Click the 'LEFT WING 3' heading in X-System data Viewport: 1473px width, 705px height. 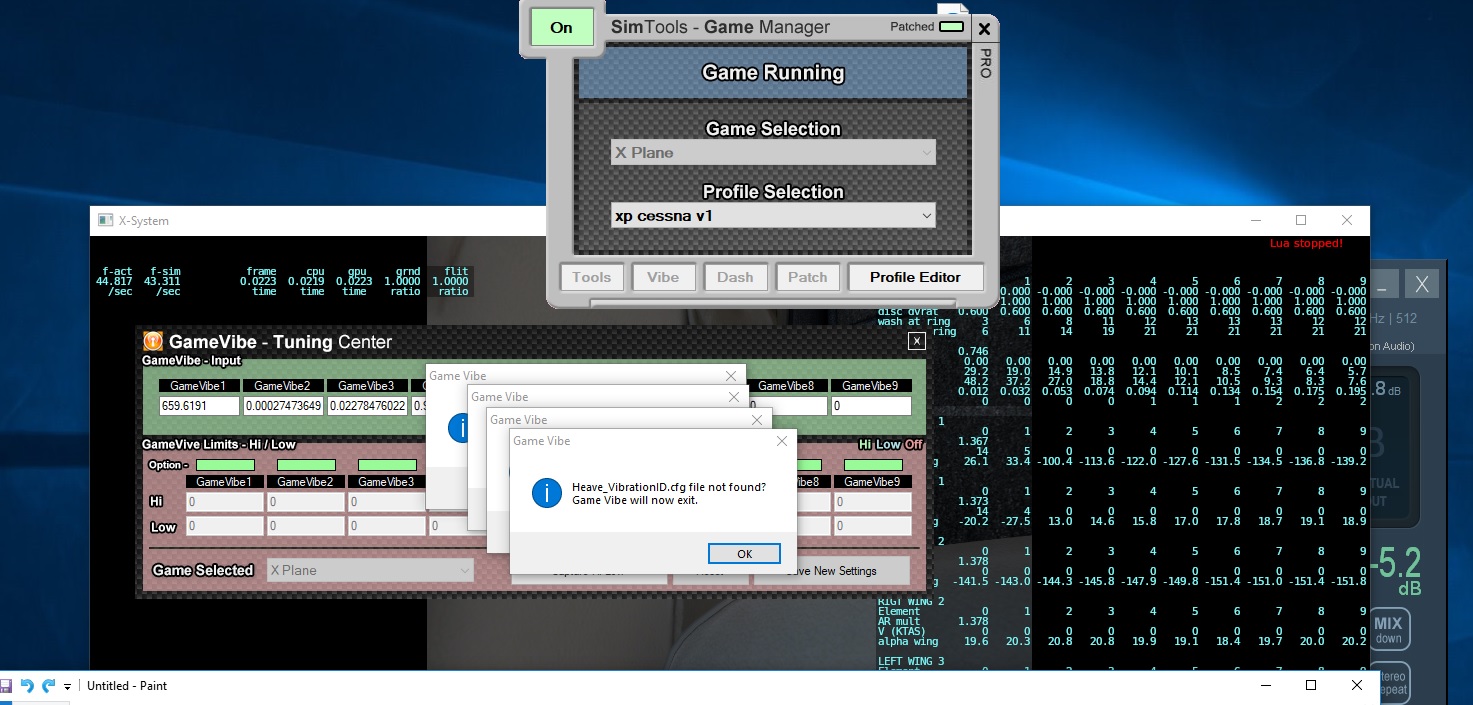coord(911,661)
